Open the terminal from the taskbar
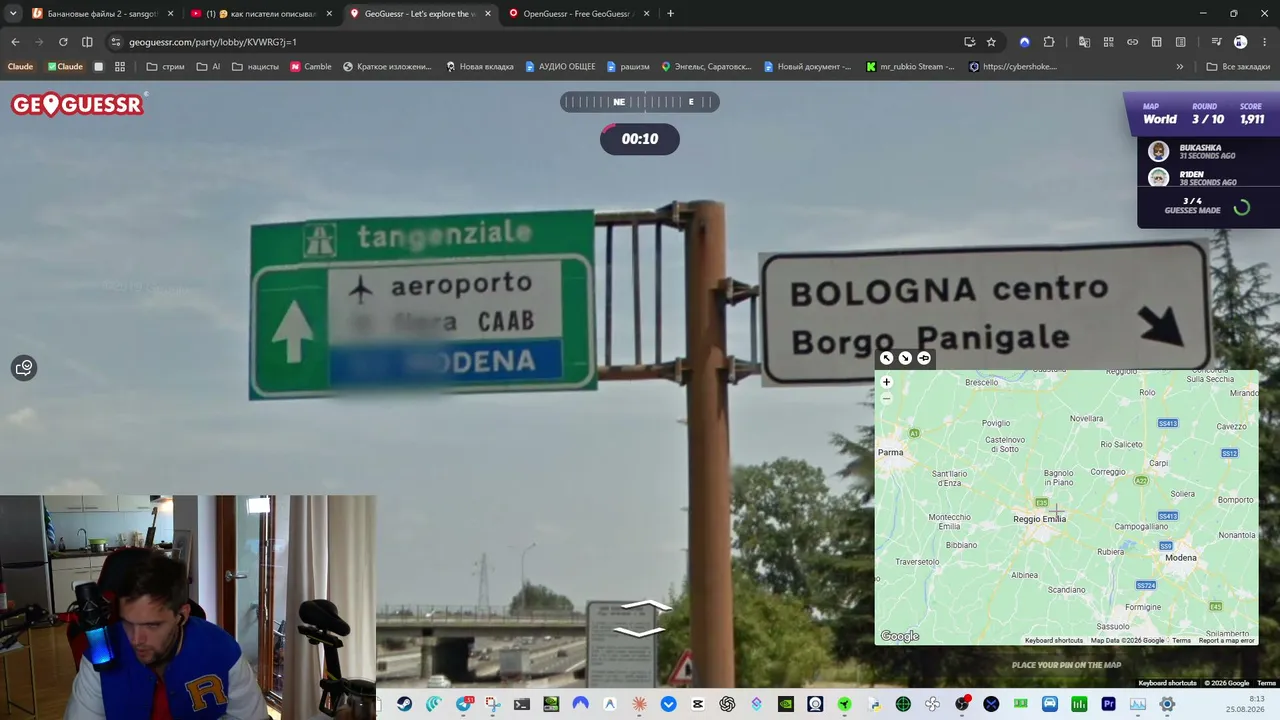This screenshot has height=720, width=1280. (x=522, y=704)
